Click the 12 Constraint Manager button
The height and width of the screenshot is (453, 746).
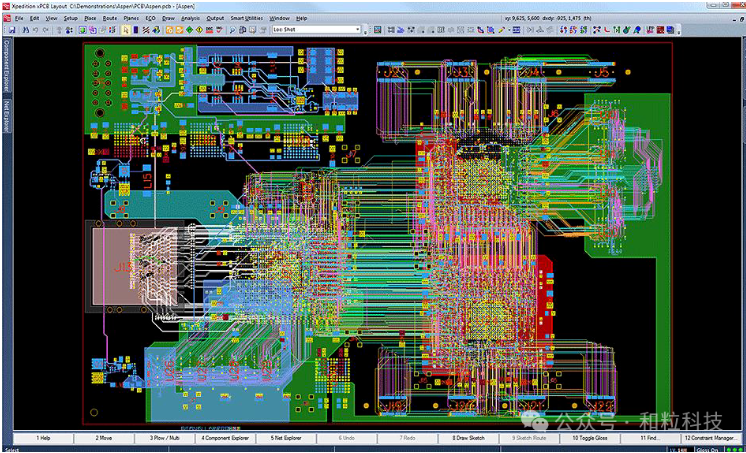pyautogui.click(x=712, y=438)
